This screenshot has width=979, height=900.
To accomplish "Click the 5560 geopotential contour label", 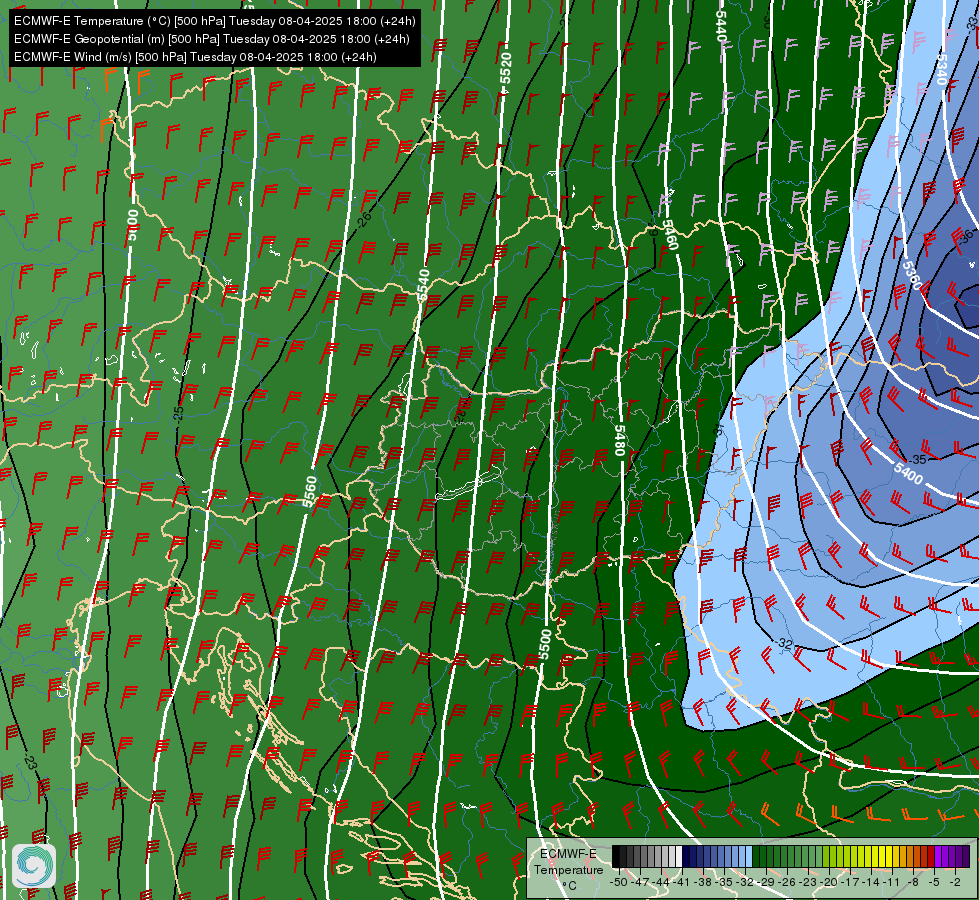I will coord(310,491).
